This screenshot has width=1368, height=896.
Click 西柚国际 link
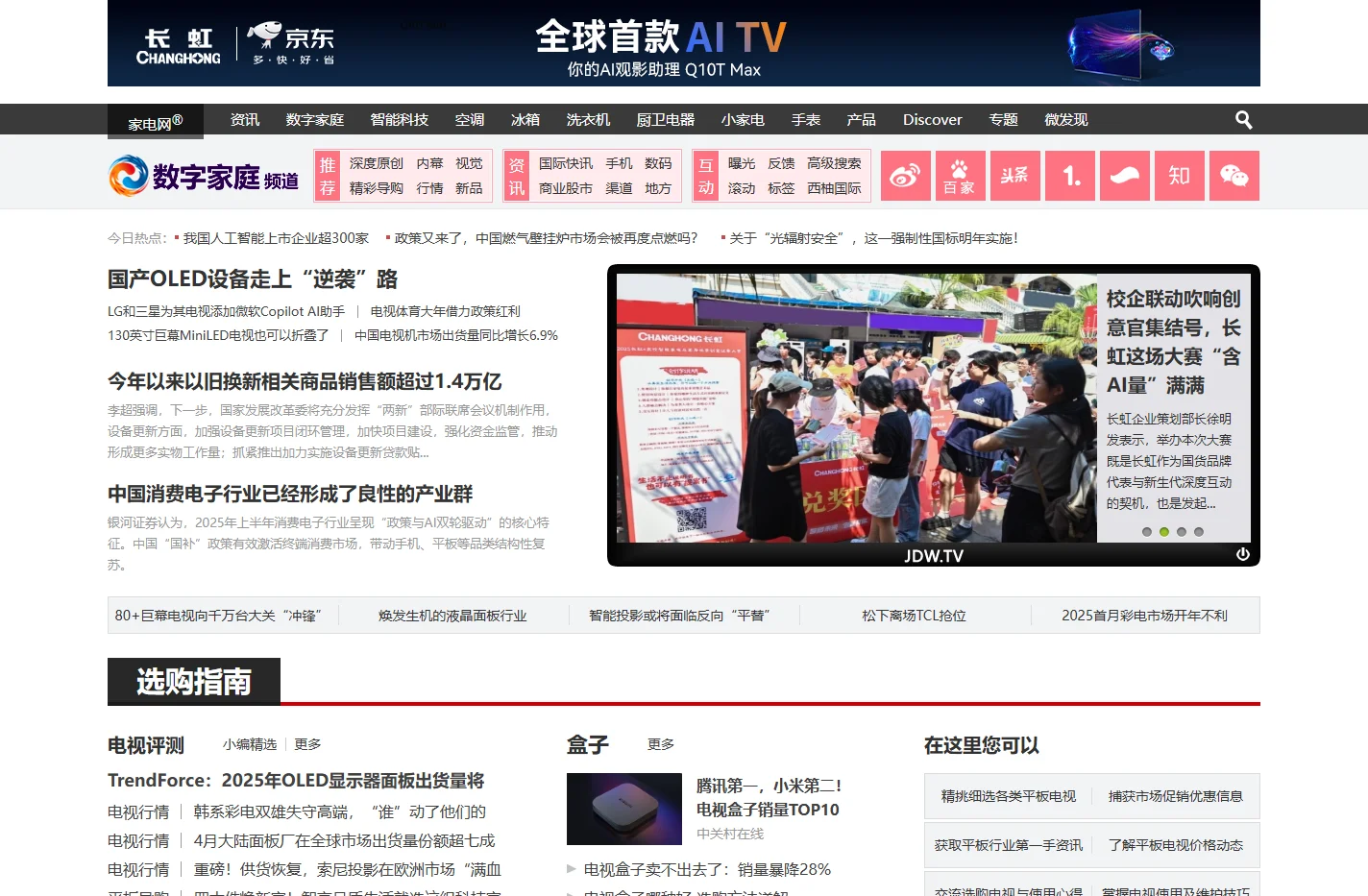click(834, 188)
